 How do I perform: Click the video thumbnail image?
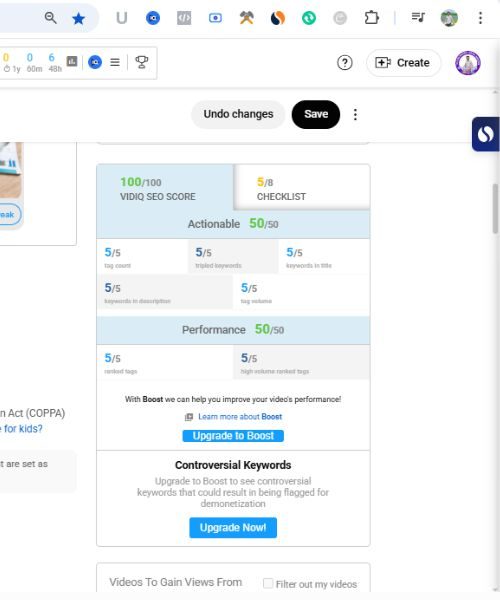click(x=11, y=170)
